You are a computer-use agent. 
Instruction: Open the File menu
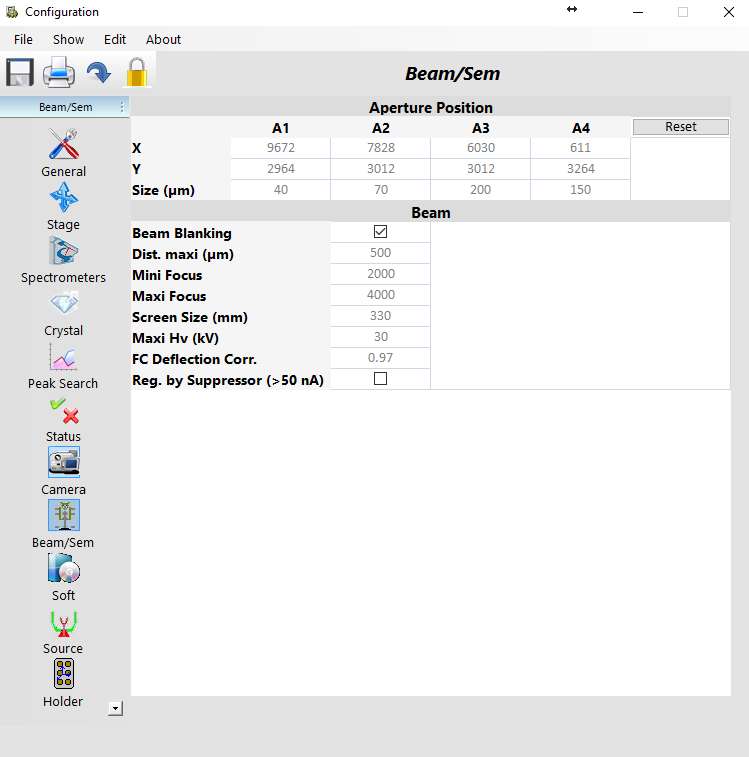(x=23, y=40)
